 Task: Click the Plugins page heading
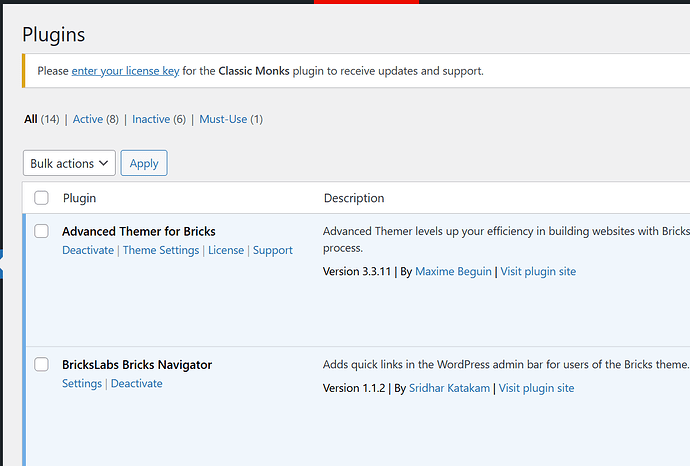[54, 35]
